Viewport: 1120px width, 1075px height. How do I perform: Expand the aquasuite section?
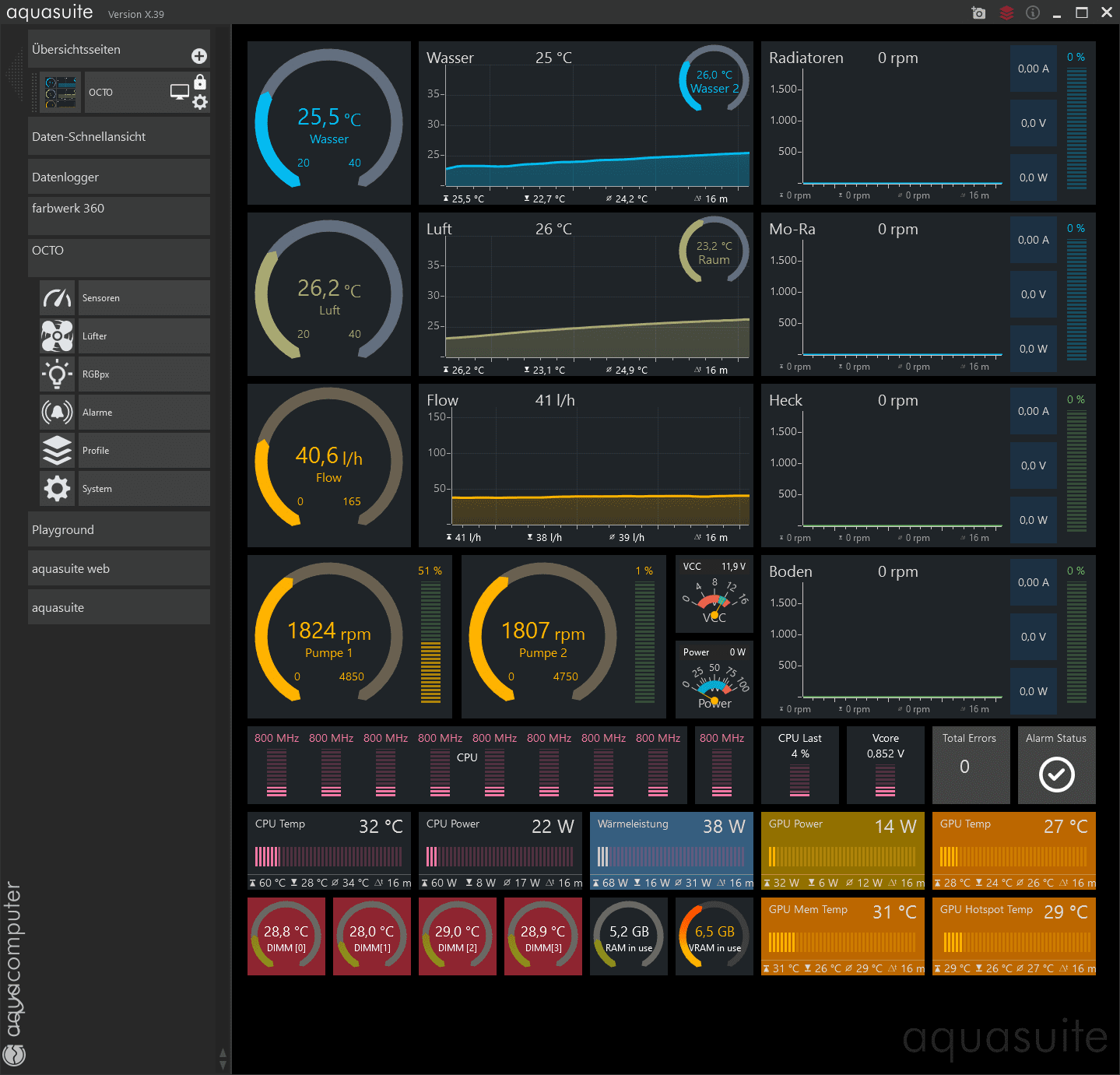point(119,607)
